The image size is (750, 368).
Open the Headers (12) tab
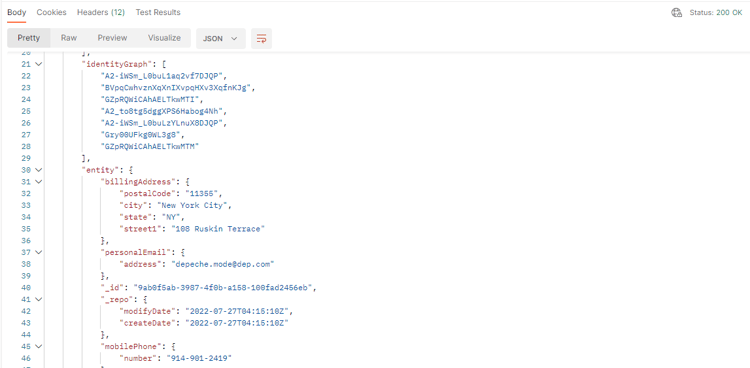[101, 12]
